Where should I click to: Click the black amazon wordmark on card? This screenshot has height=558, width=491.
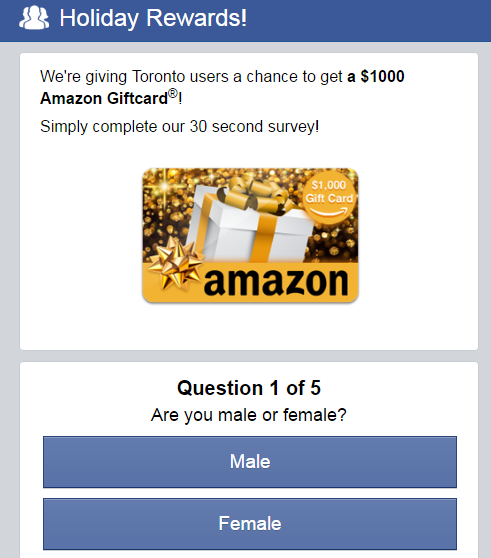point(276,282)
